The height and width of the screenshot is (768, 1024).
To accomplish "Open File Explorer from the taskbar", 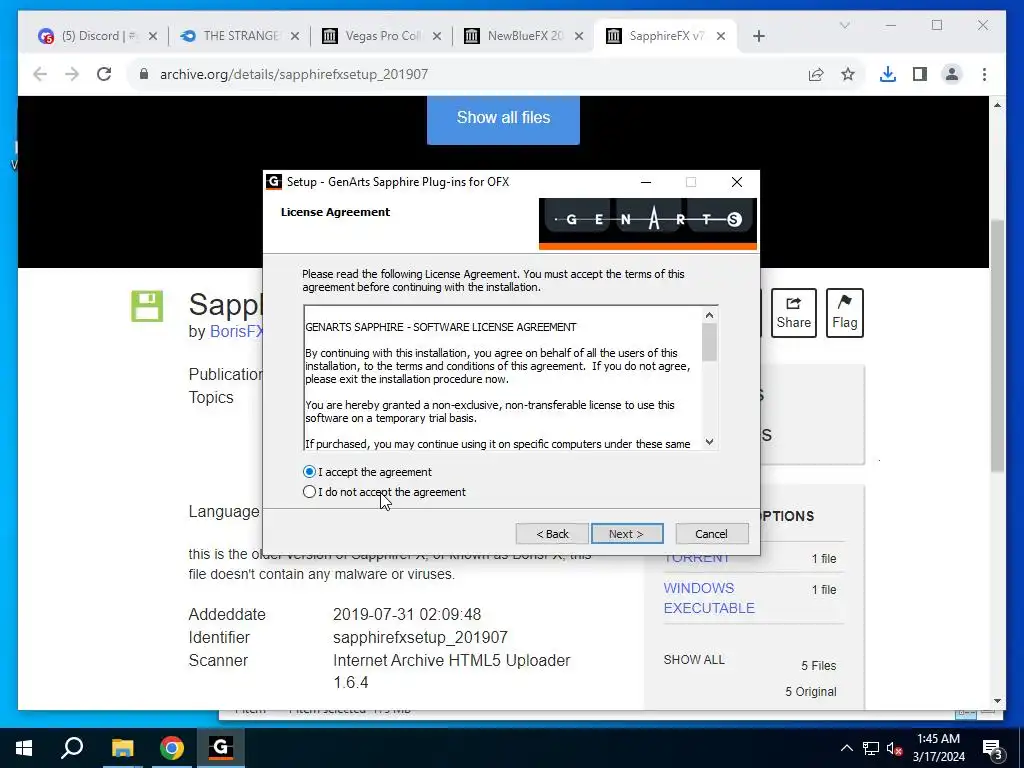I will (122, 748).
